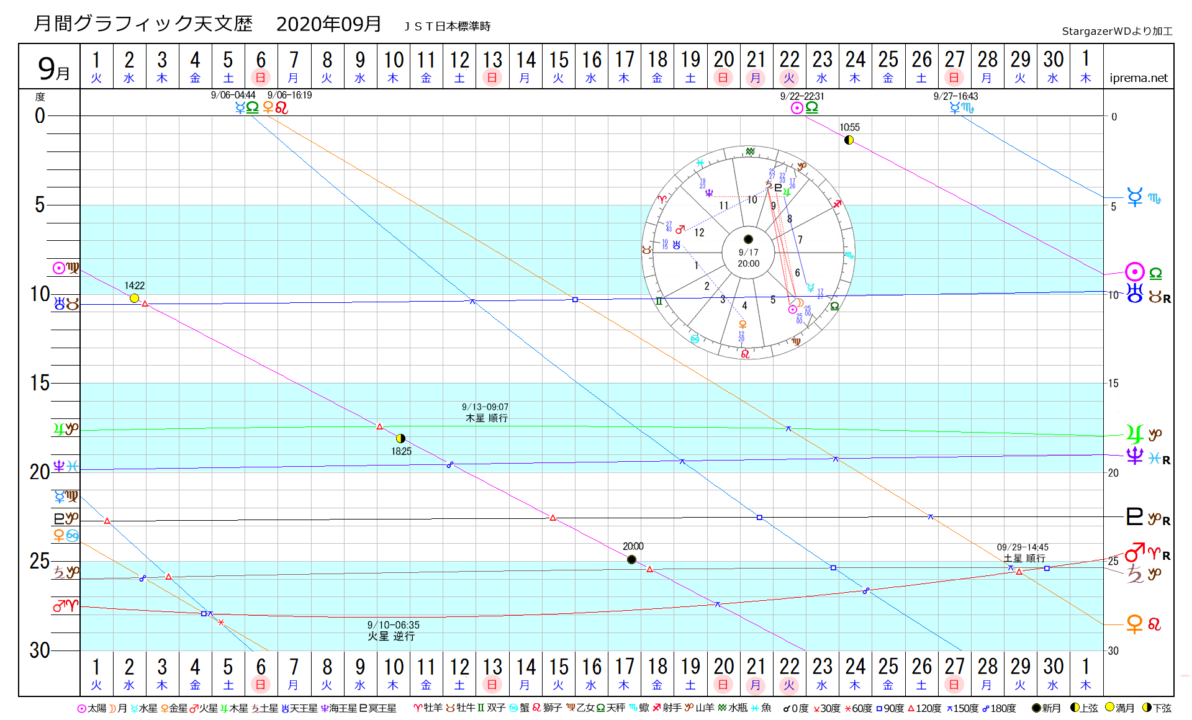The image size is (1192, 720).
Task: Select the 09/29-14:45 土星 順行 event label
Action: pos(1022,553)
